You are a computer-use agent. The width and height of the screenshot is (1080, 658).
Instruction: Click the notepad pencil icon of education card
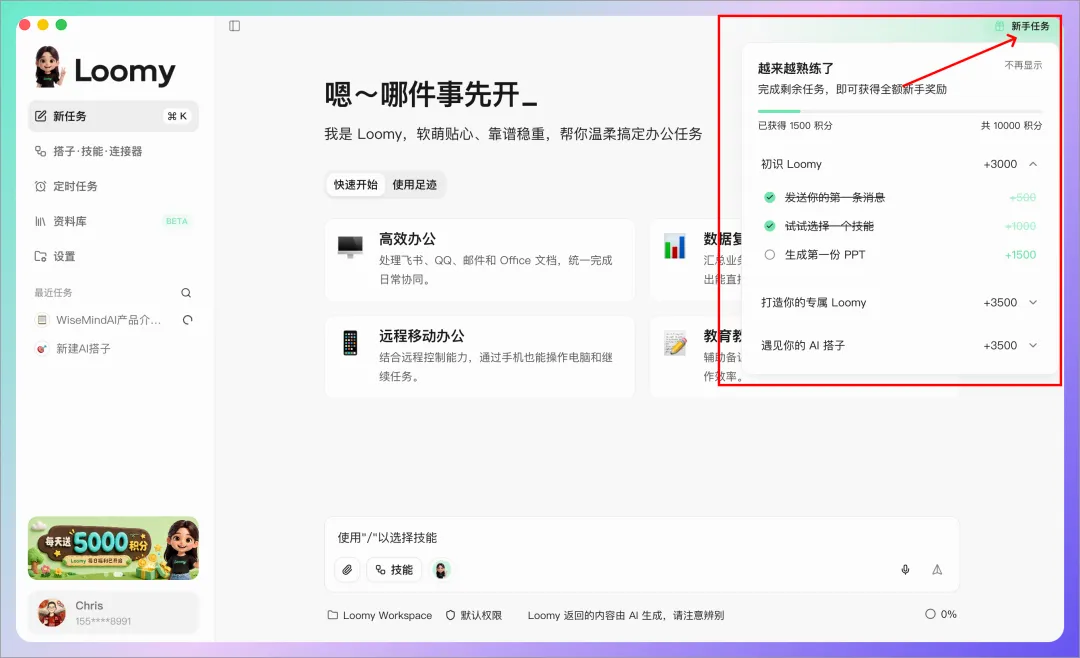[x=674, y=343]
